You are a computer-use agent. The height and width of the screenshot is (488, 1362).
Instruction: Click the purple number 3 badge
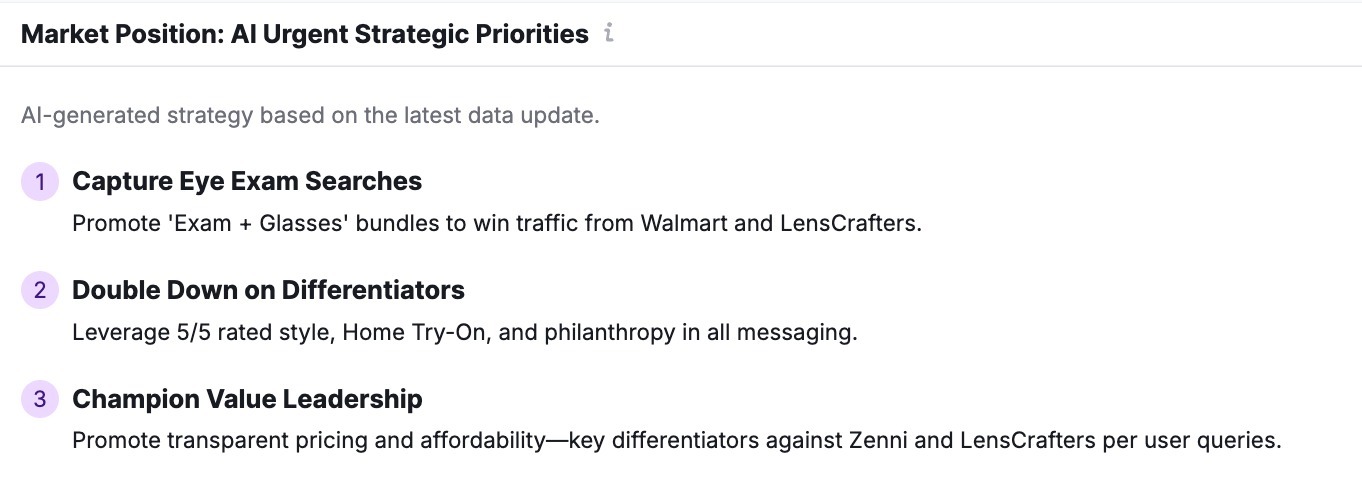click(40, 400)
